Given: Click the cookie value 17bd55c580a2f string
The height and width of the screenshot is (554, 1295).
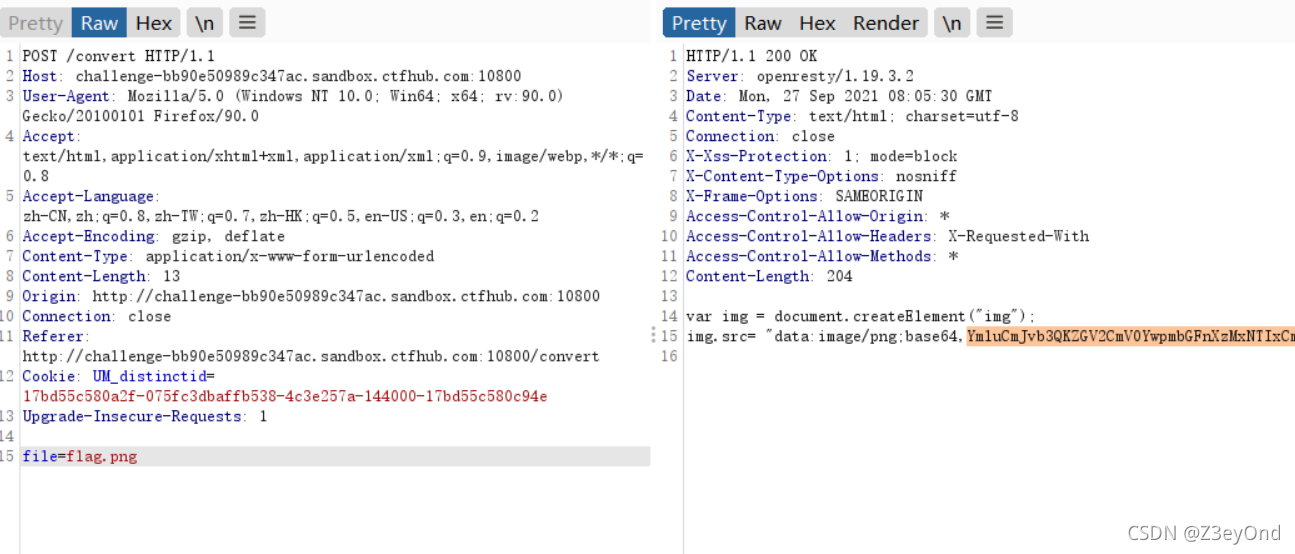Looking at the screenshot, I should coord(285,396).
